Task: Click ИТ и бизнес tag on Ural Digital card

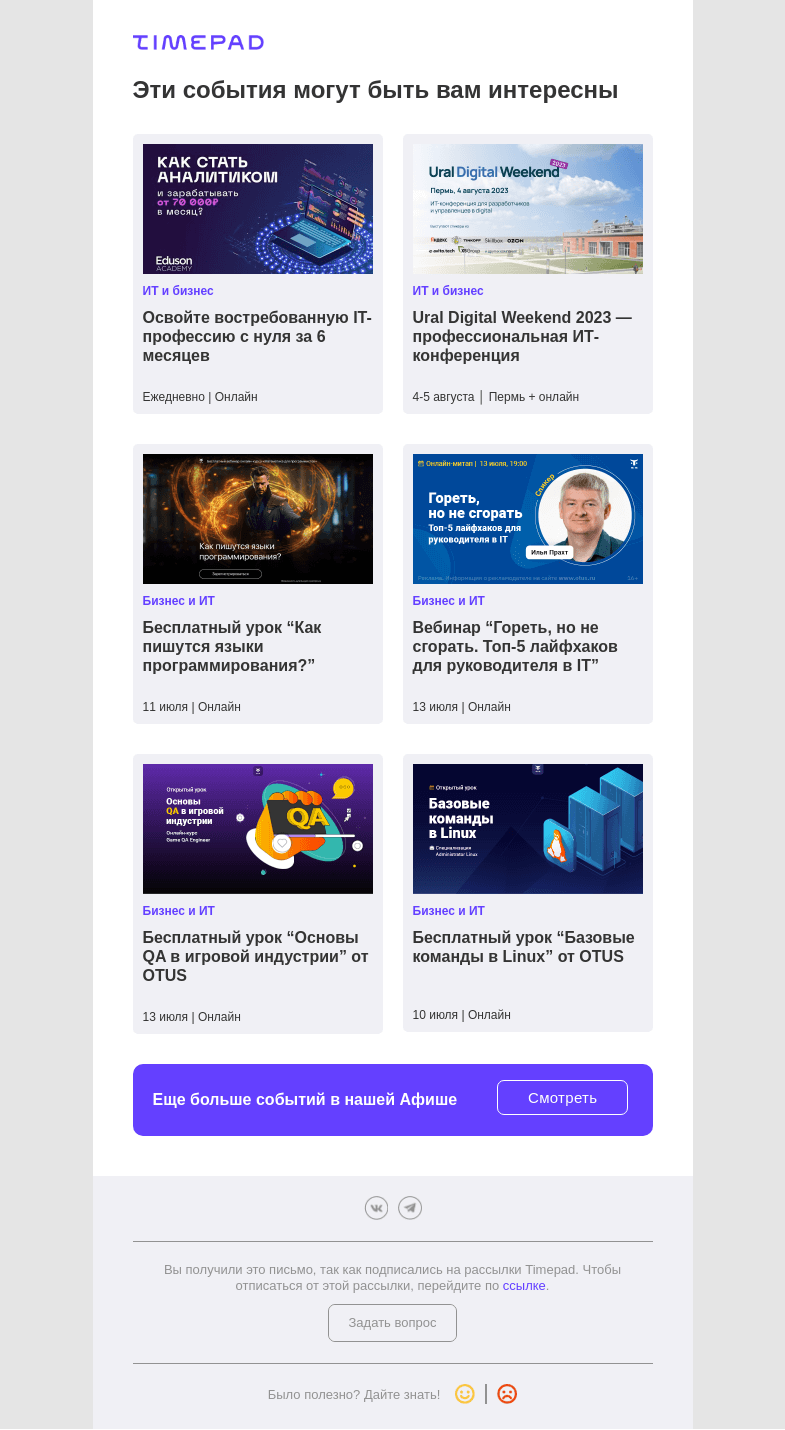Action: click(x=448, y=291)
